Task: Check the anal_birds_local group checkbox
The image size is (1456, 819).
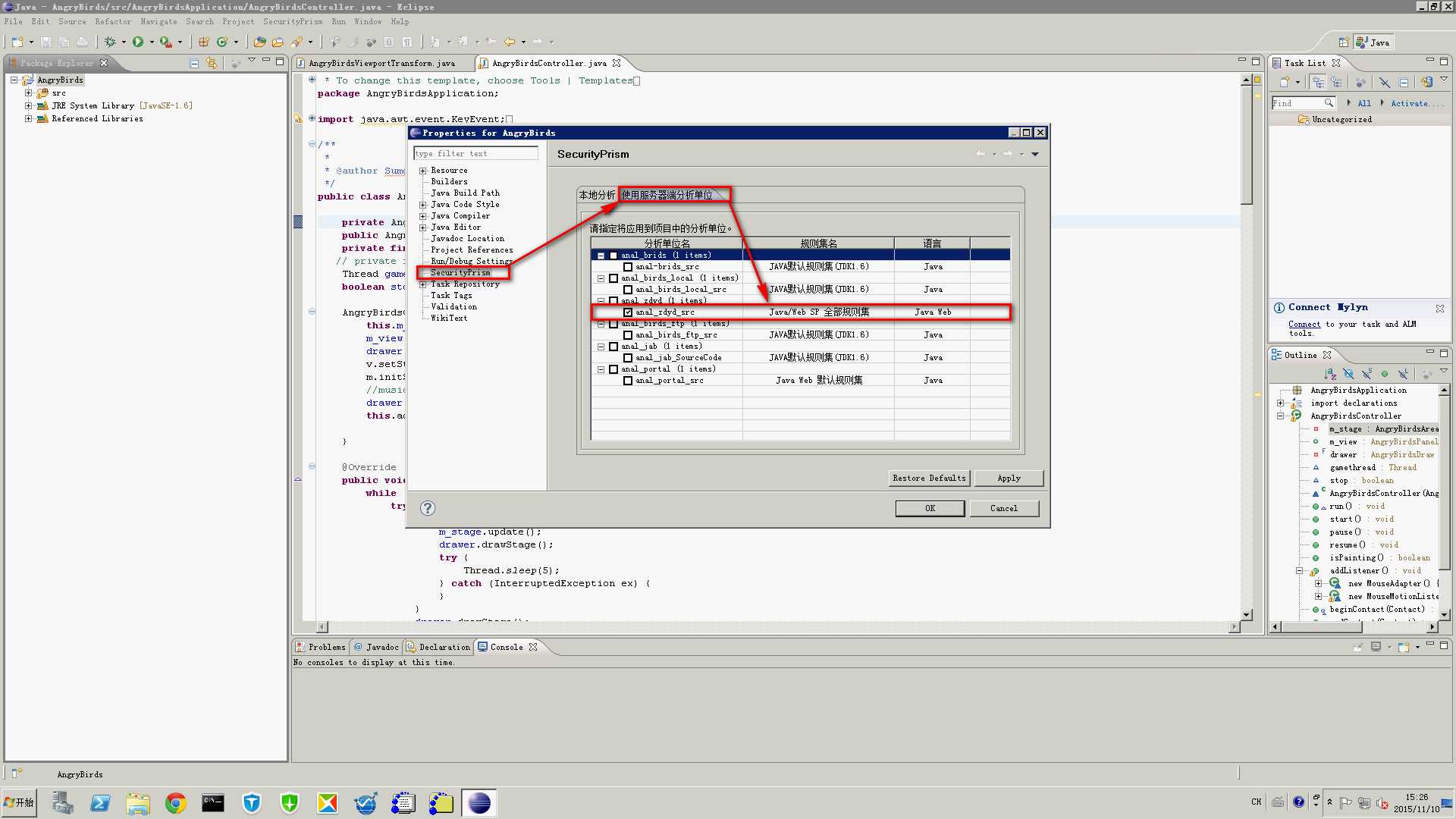Action: [613, 278]
